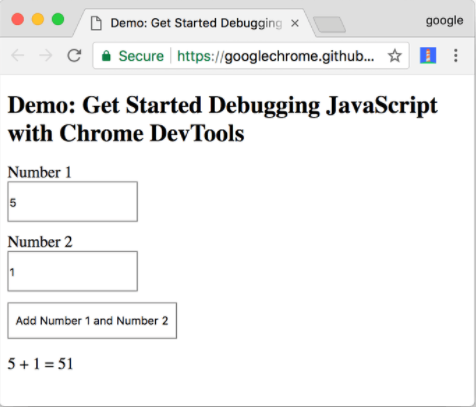
Task: Bookmark the page with the star icon
Action: [x=395, y=56]
